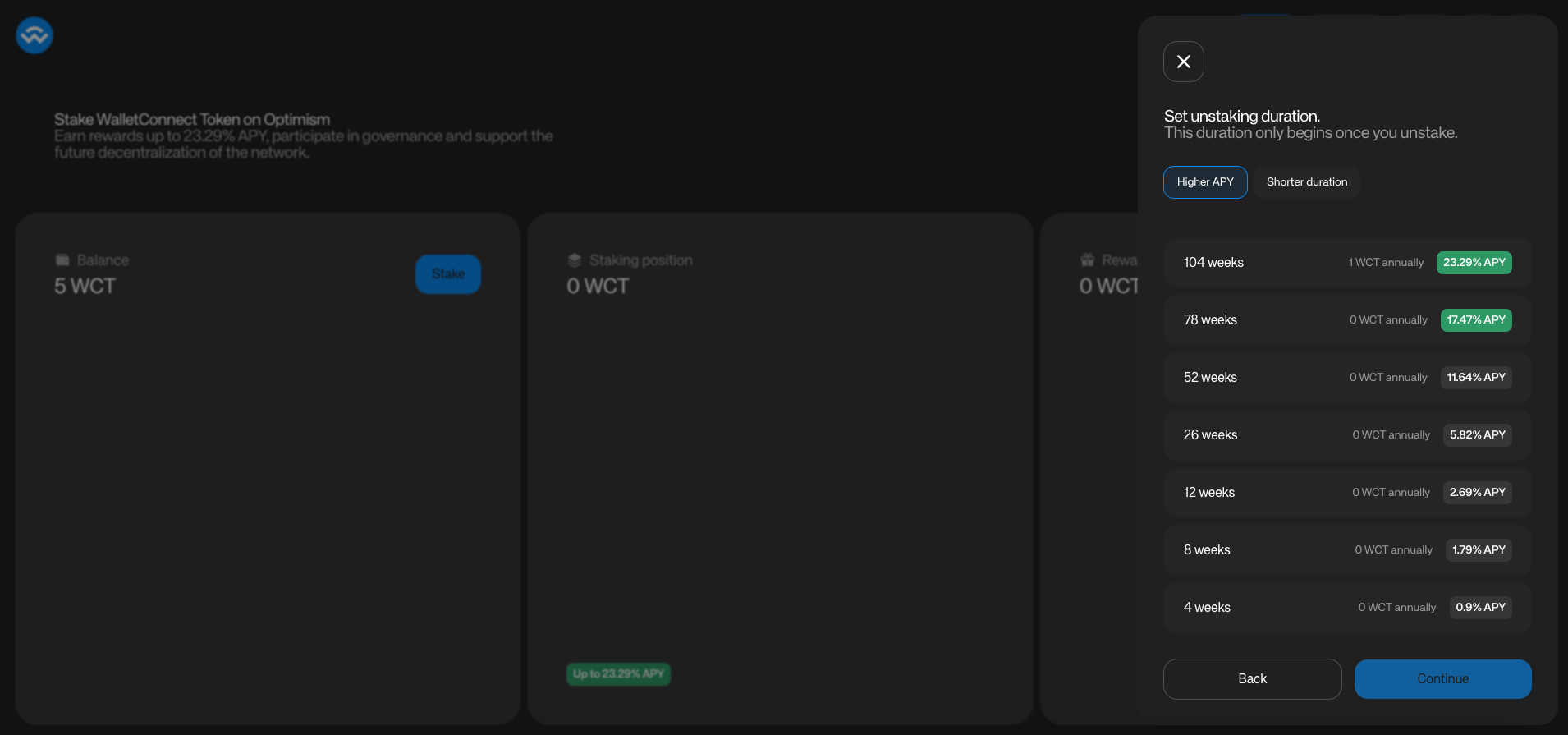Choose the 8 weeks option
1568x735 pixels.
1347,550
